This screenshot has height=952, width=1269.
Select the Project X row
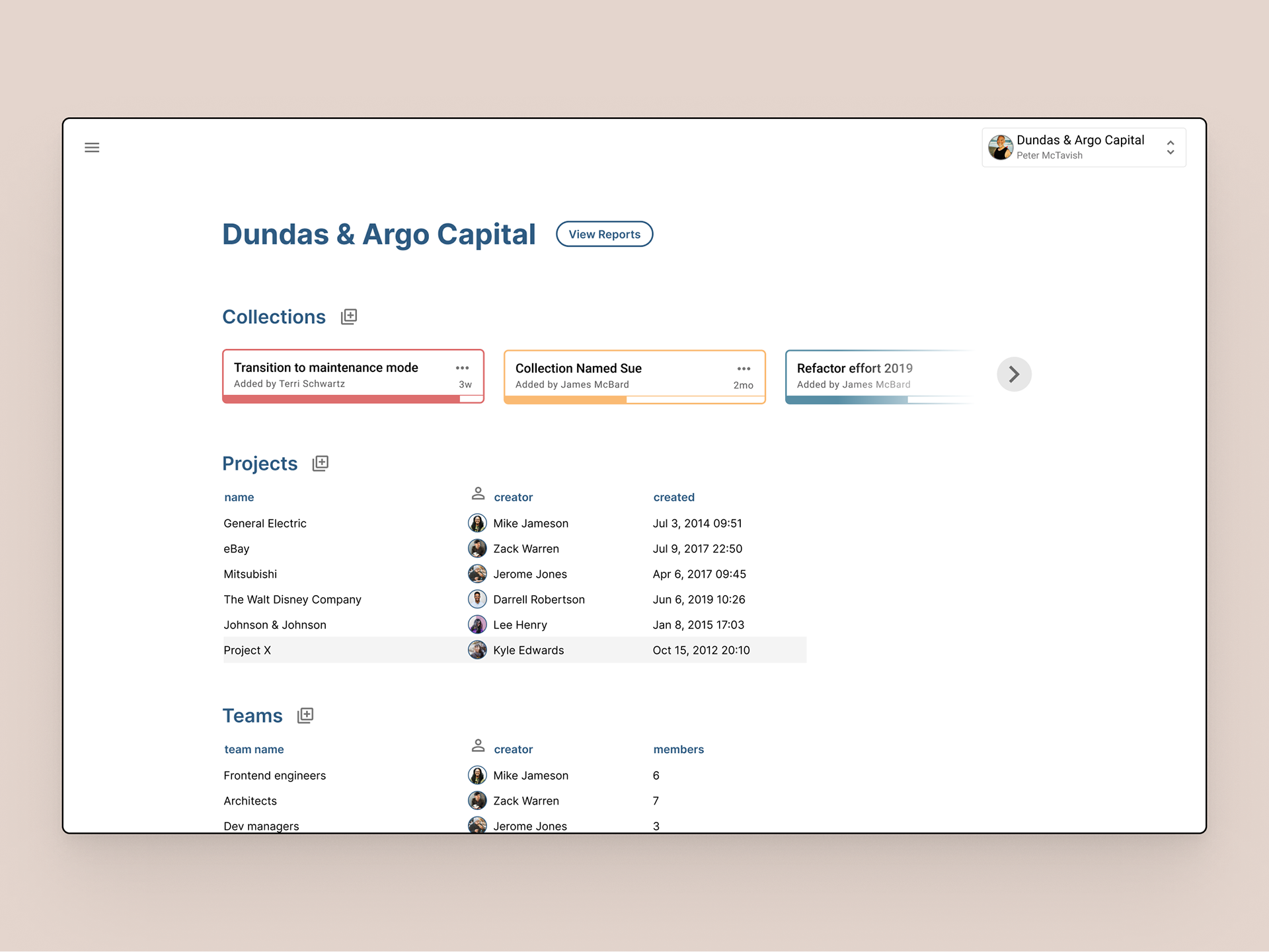515,650
